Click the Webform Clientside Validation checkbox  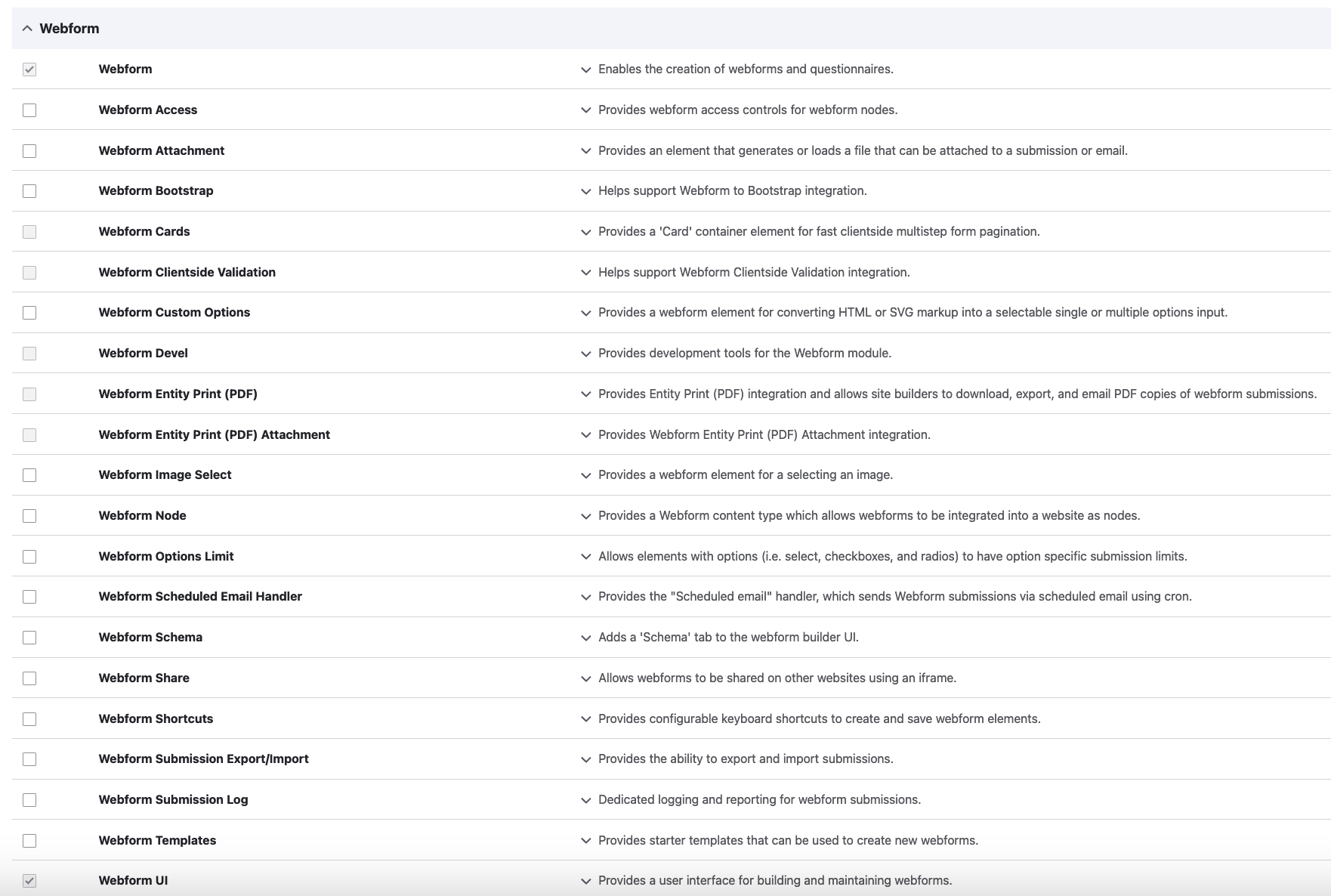click(x=29, y=273)
